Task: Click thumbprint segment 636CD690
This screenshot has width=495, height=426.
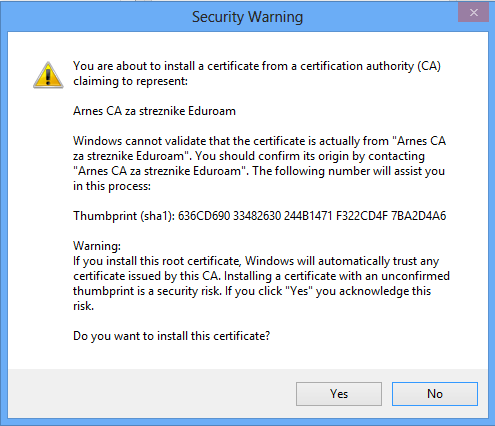Action: pyautogui.click(x=204, y=216)
